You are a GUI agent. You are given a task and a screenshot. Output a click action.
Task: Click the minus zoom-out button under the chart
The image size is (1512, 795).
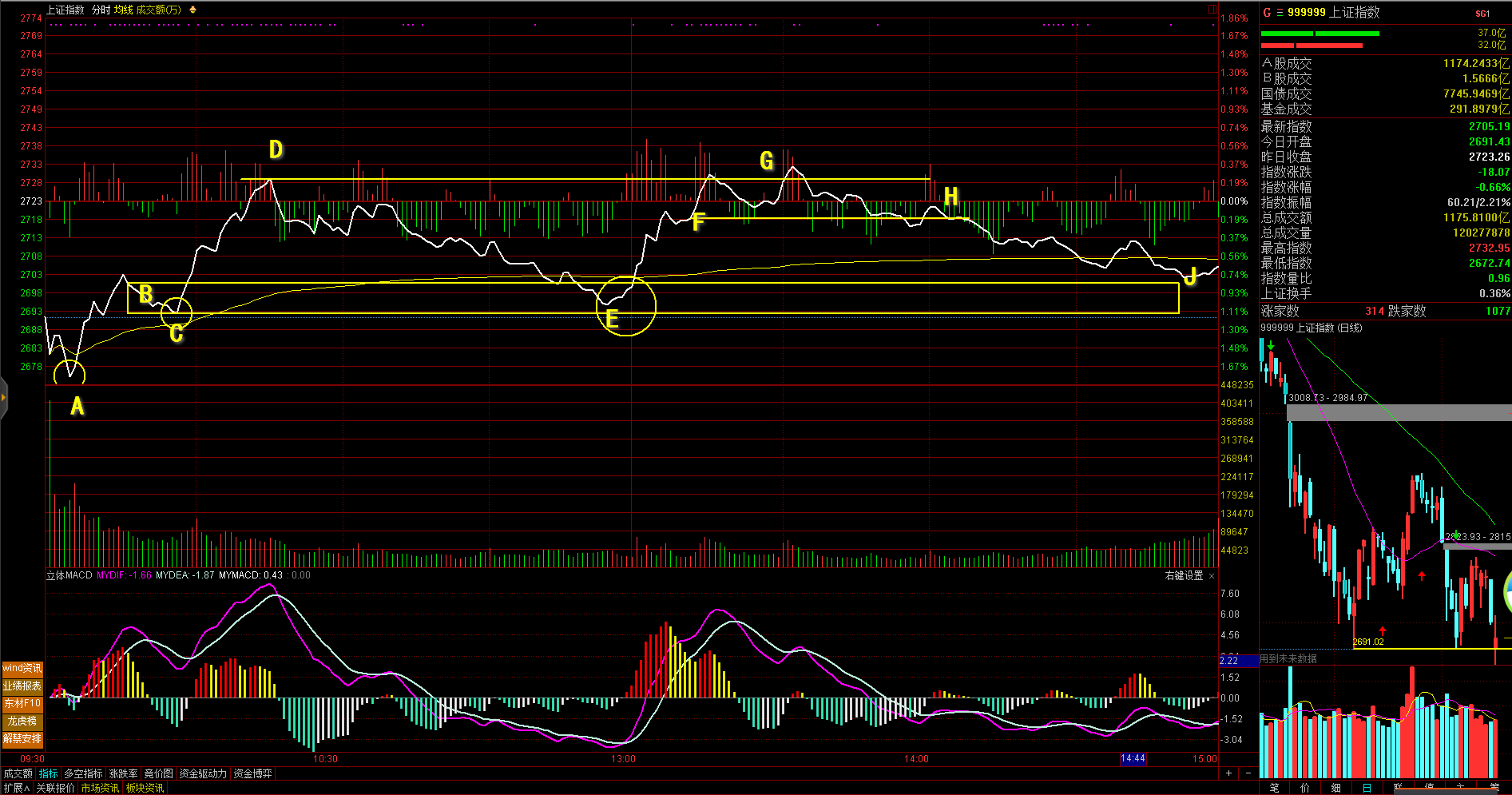pos(1248,773)
